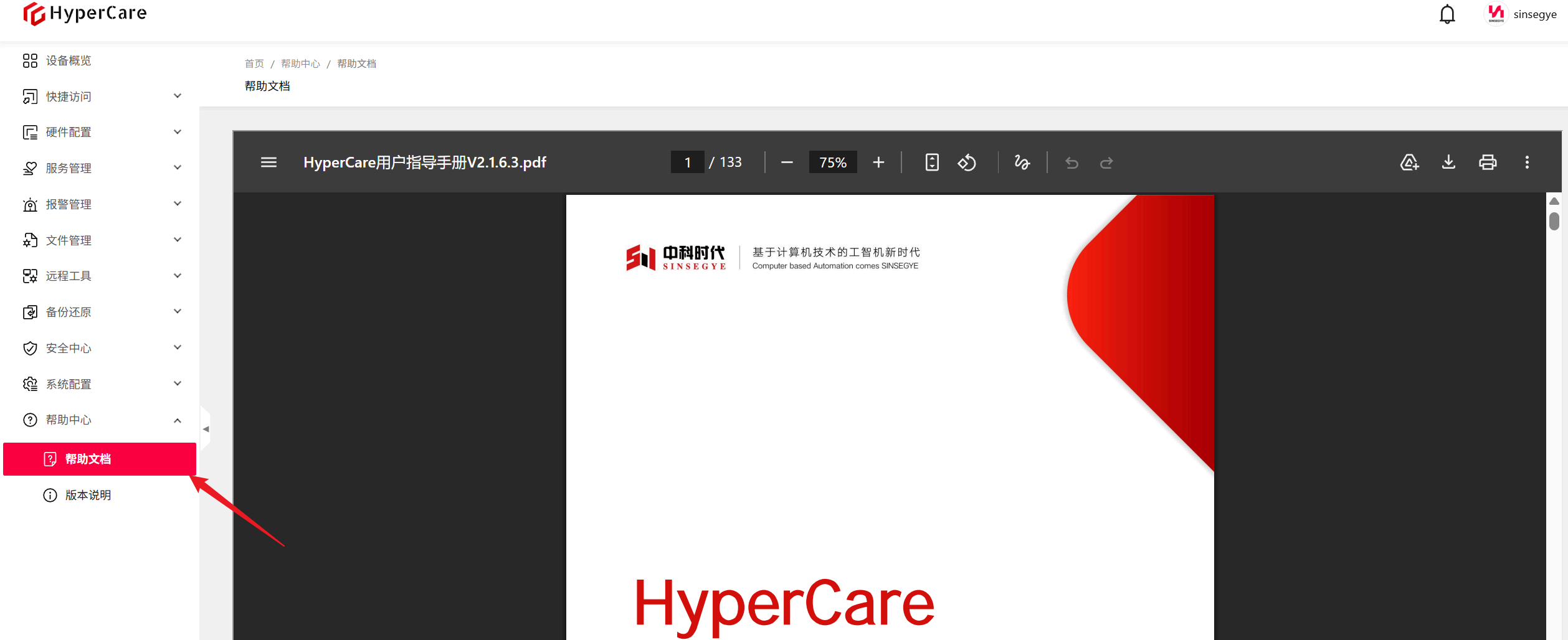The height and width of the screenshot is (640, 1568).
Task: Click the 75% zoom level field
Action: pos(833,162)
